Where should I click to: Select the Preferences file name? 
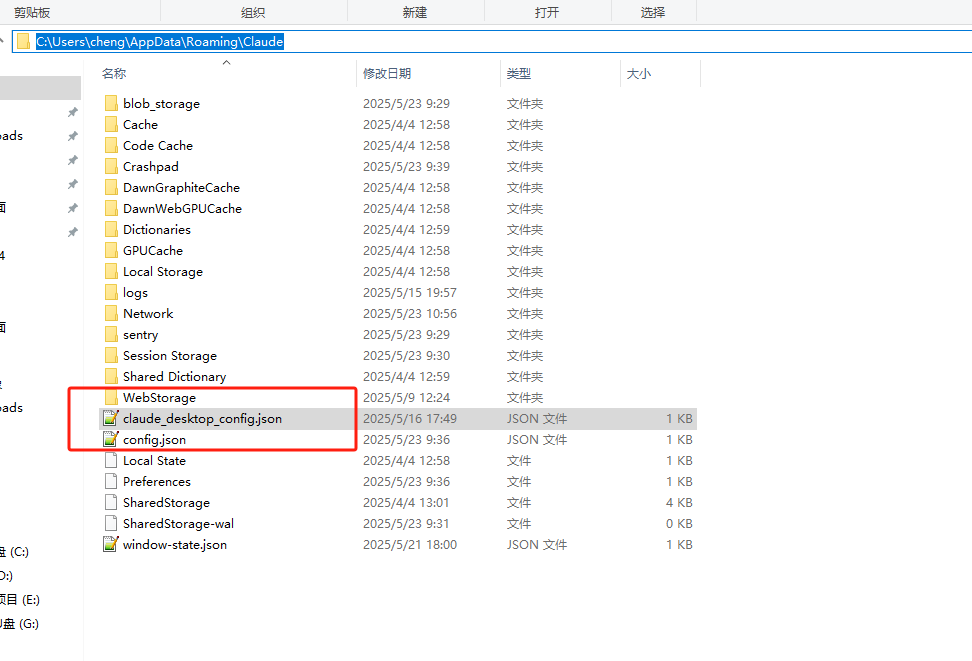pyautogui.click(x=157, y=482)
